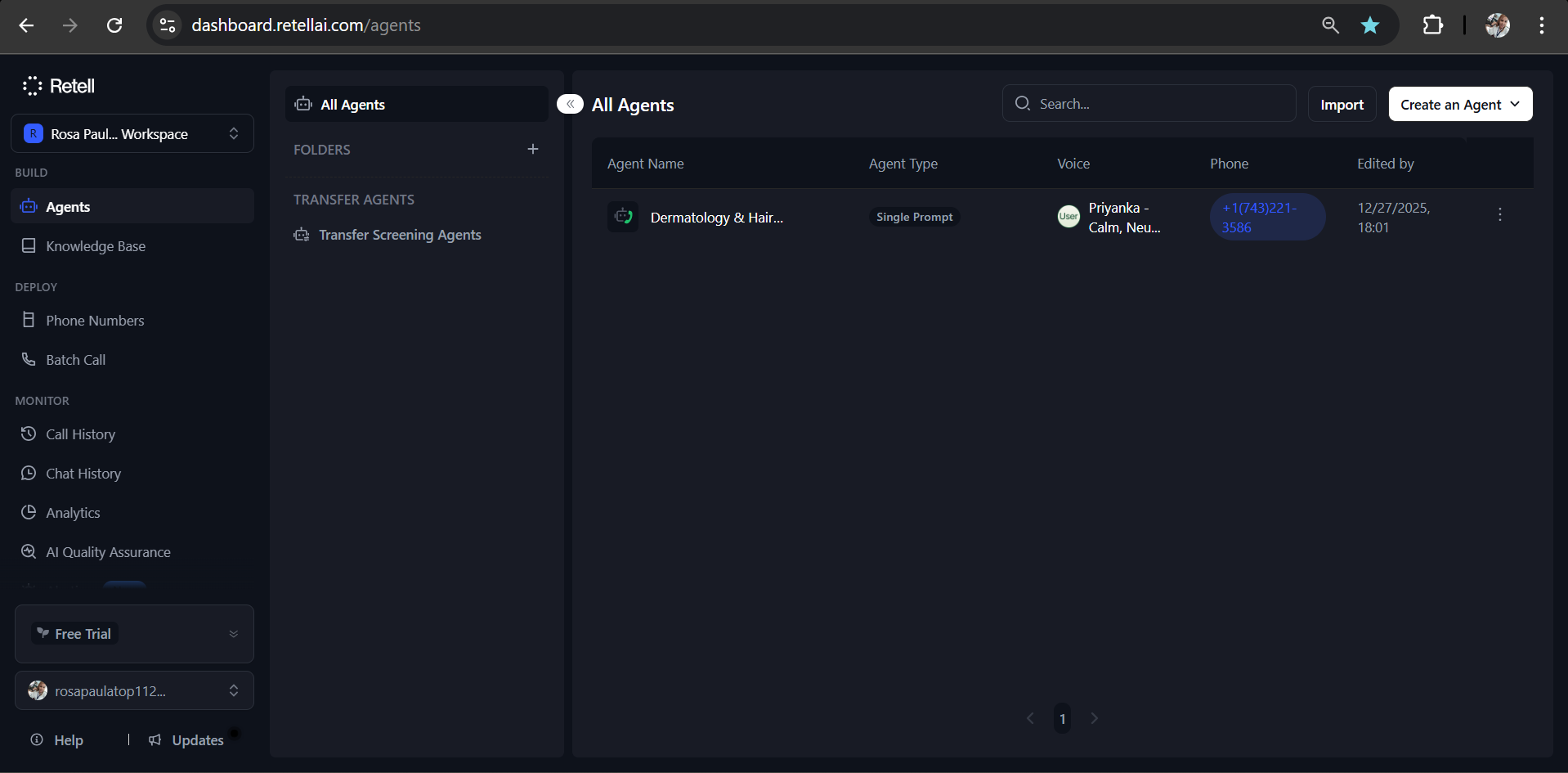Click the Import button
This screenshot has width=1568, height=773.
tap(1342, 104)
